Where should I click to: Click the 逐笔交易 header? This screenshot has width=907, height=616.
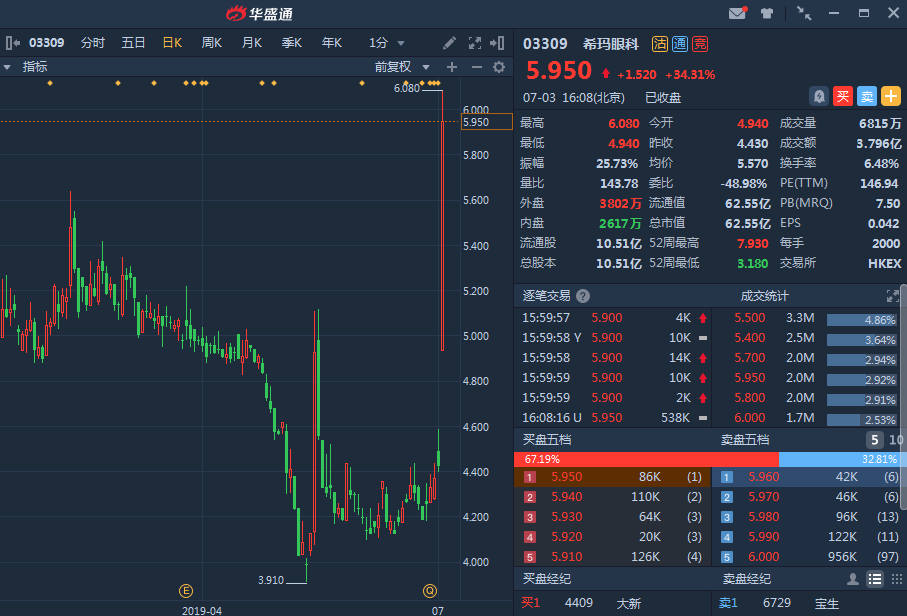click(546, 296)
